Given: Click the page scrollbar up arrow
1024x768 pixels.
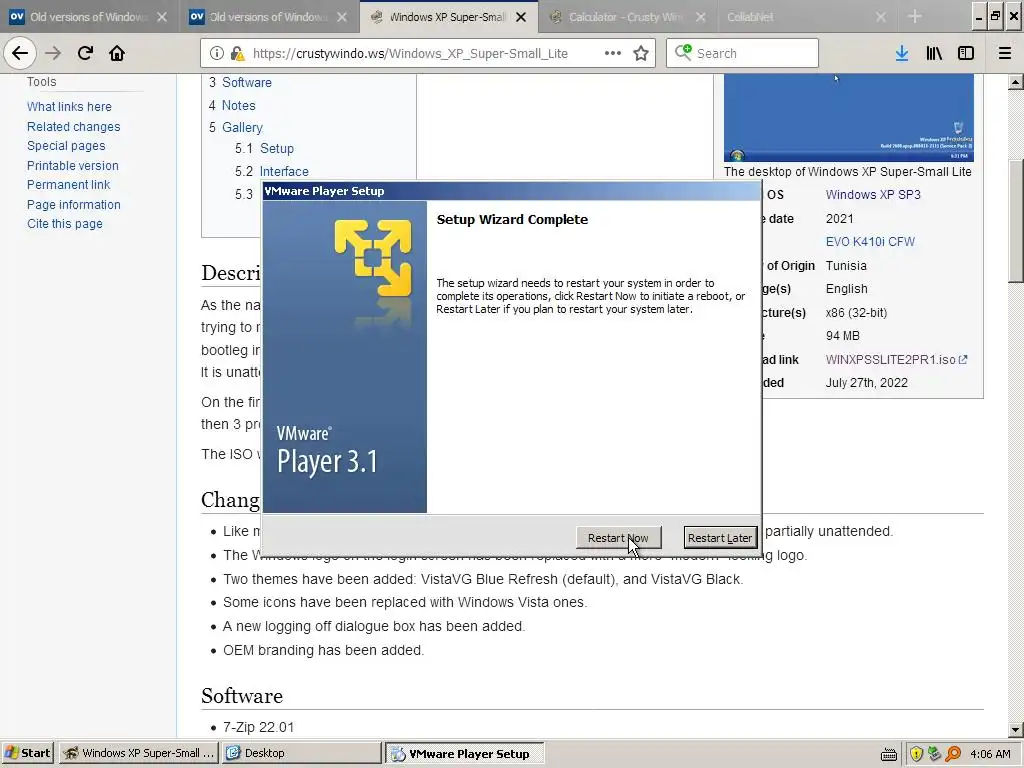Looking at the screenshot, I should [1015, 82].
